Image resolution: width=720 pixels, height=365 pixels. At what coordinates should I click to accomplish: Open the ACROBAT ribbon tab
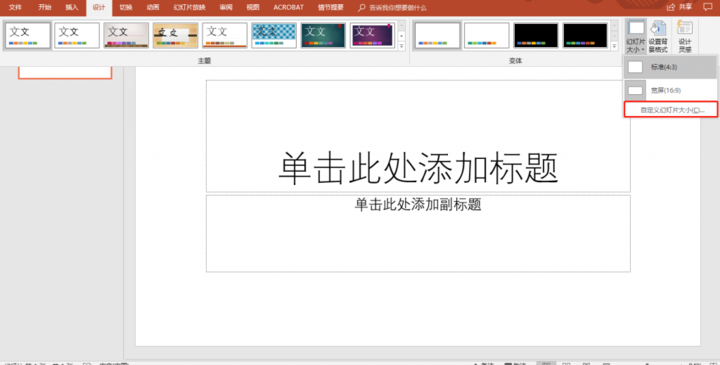288,7
